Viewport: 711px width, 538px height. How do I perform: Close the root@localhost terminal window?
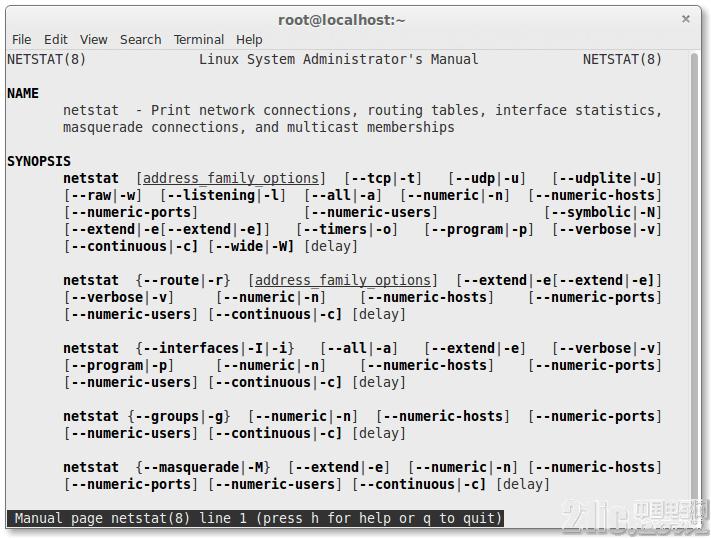(686, 19)
